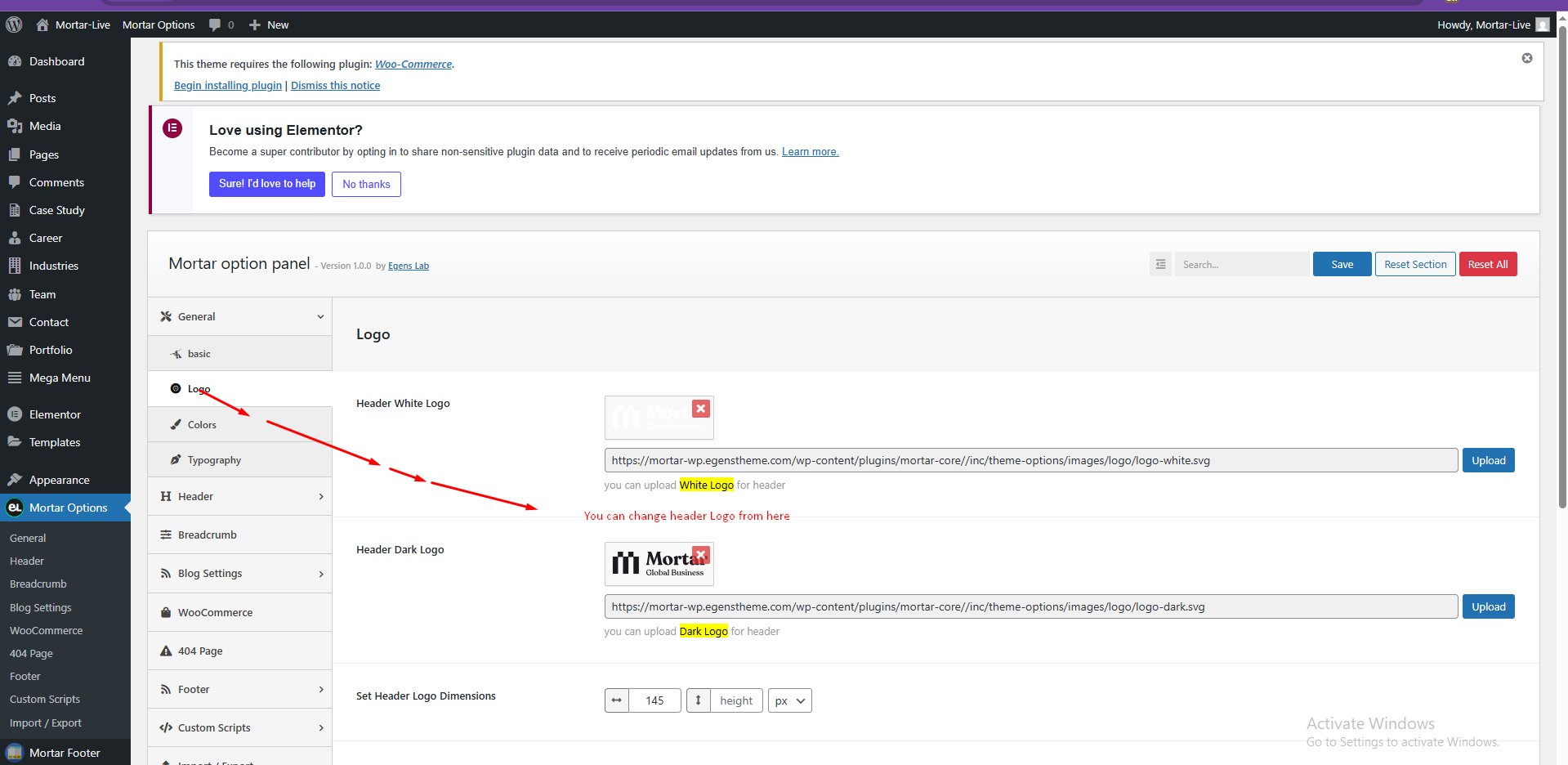Click the Team group icon
The height and width of the screenshot is (765, 1568).
(15, 294)
